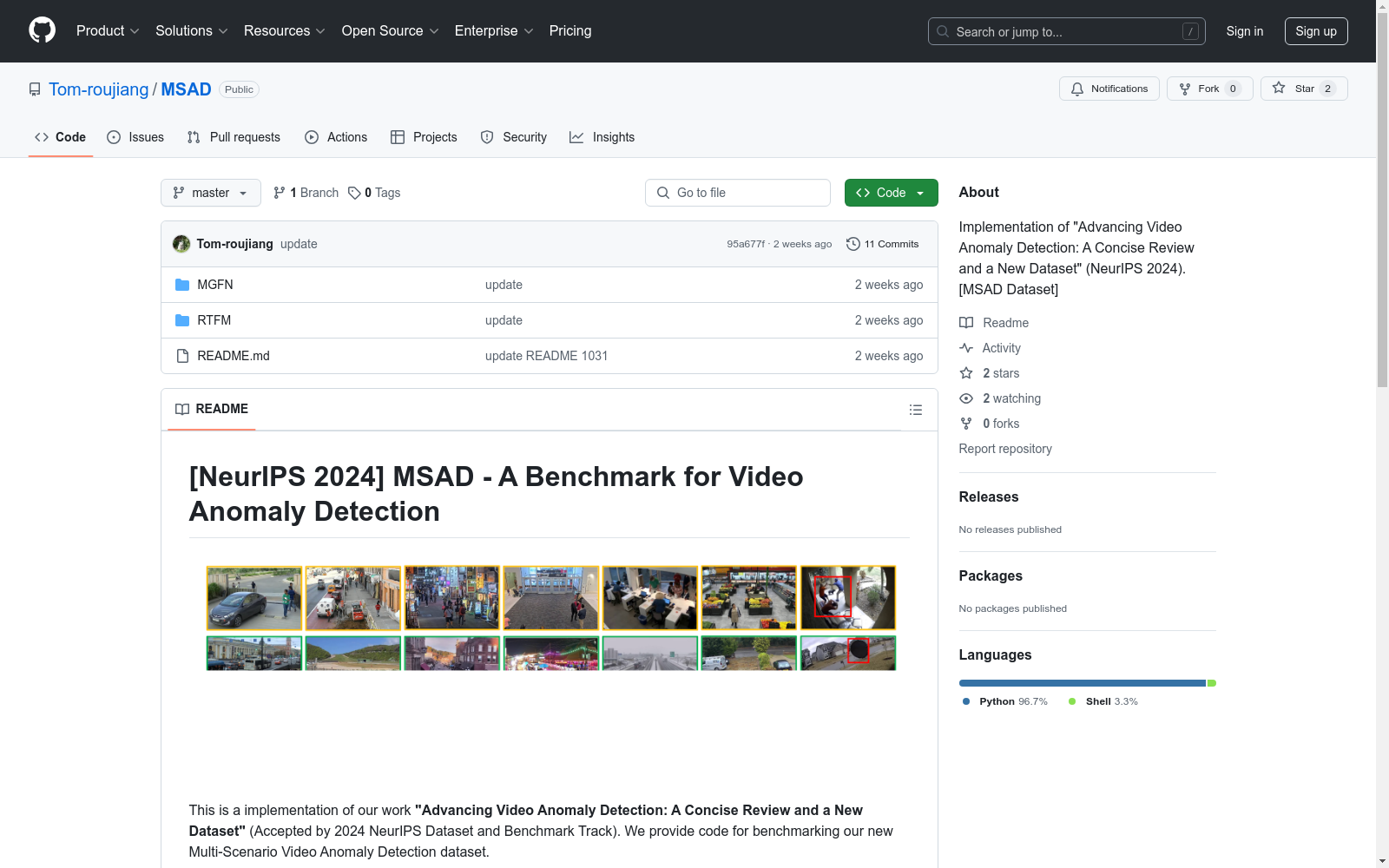Viewport: 1389px width, 868px height.
Task: Switch to the Code tab
Action: point(60,137)
